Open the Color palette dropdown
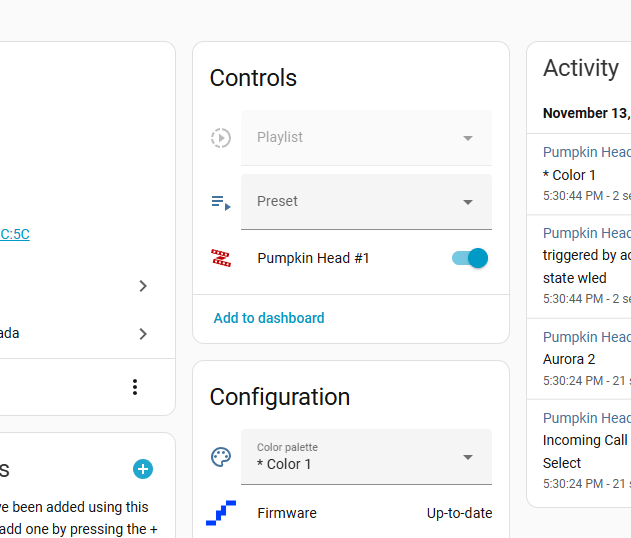The width and height of the screenshot is (631, 538). (x=366, y=457)
